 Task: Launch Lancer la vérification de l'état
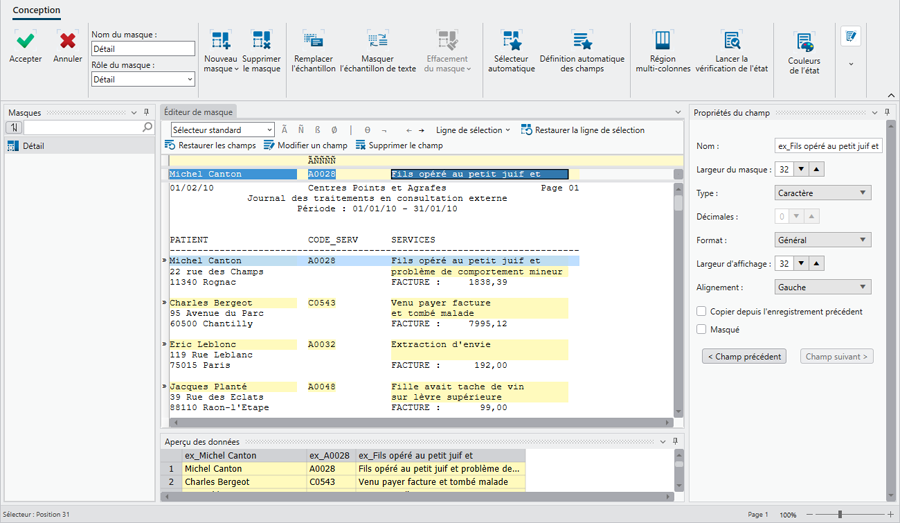[732, 41]
